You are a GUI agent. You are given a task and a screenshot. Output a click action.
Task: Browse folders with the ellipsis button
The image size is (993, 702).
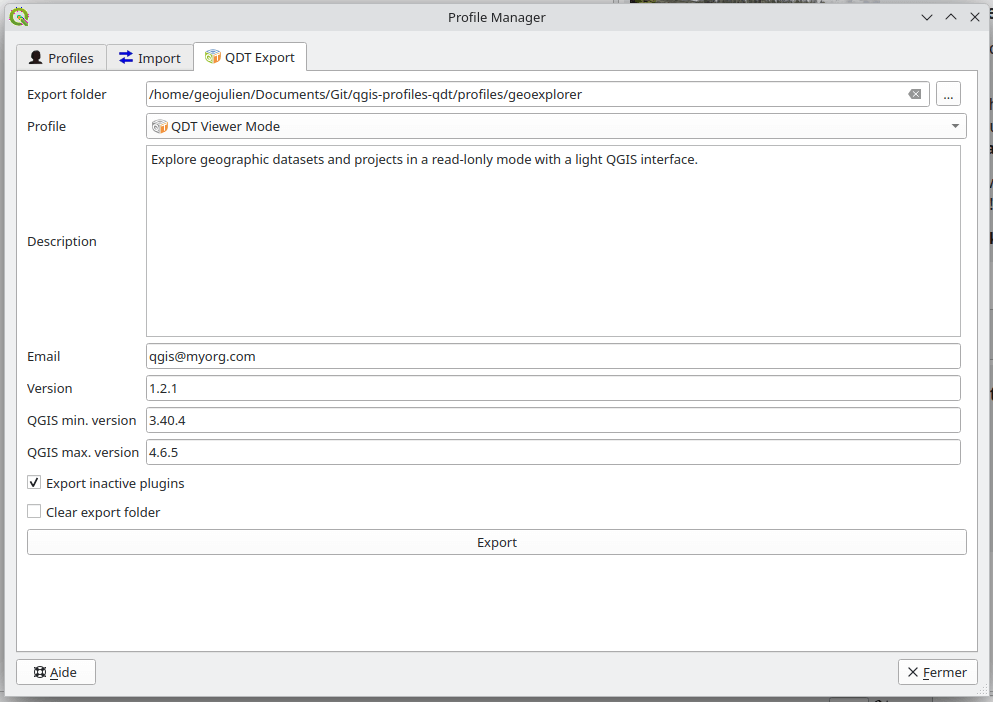click(946, 93)
